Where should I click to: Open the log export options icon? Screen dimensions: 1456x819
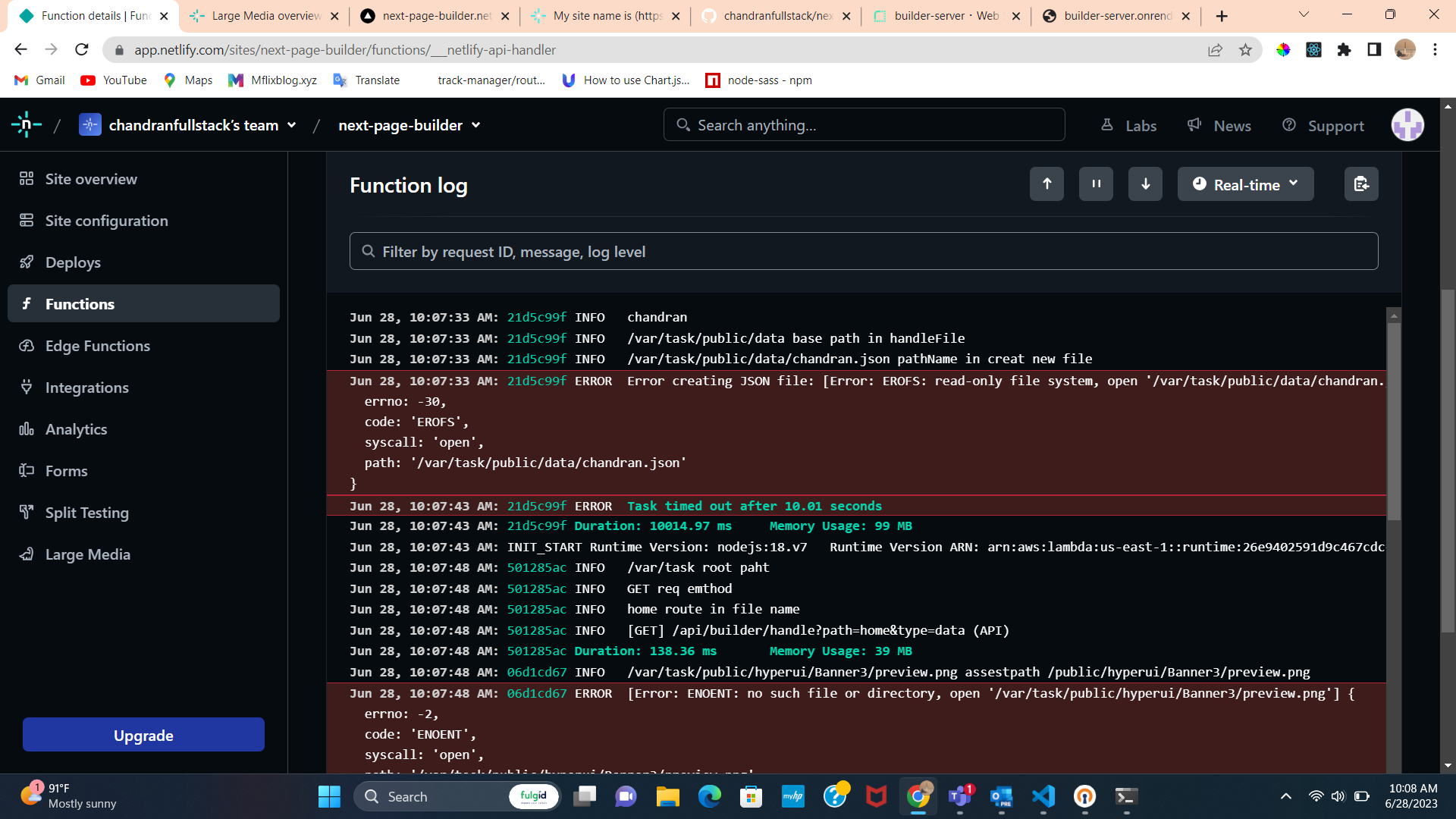tap(1360, 184)
